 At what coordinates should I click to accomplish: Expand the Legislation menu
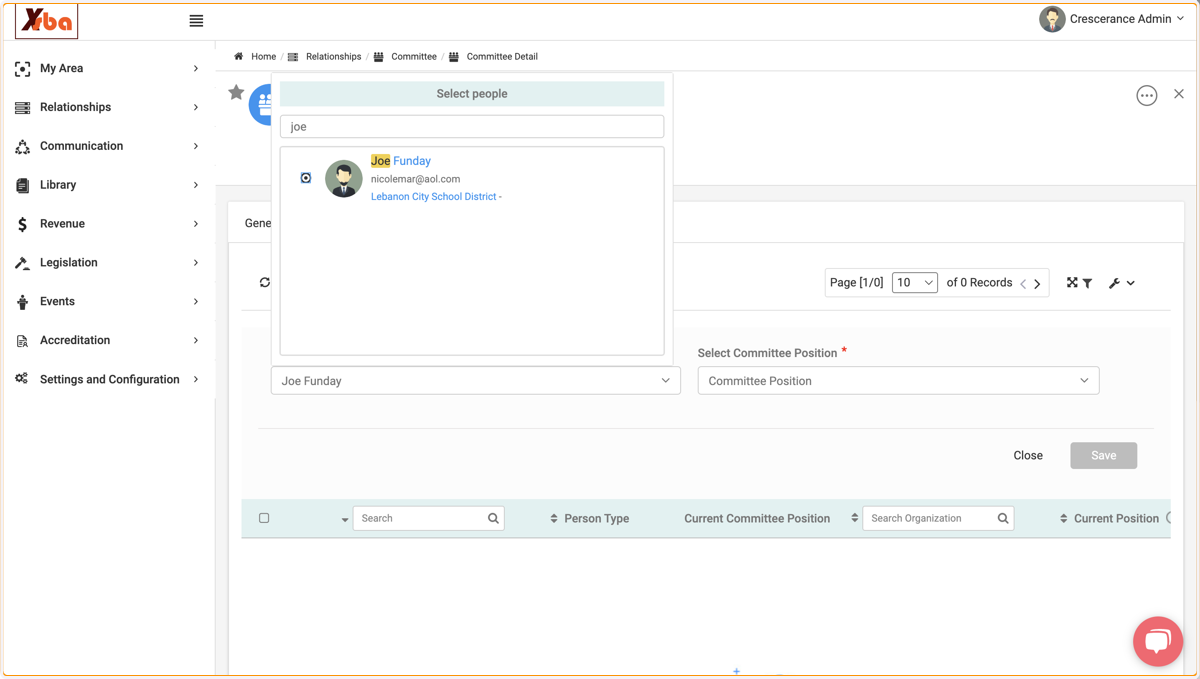(x=196, y=263)
